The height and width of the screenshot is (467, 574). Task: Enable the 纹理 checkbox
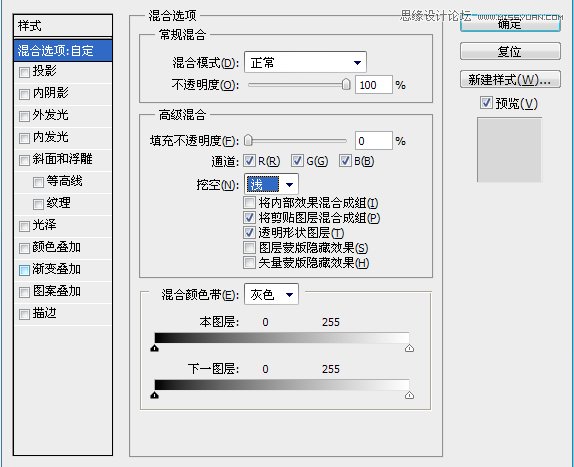click(x=38, y=204)
